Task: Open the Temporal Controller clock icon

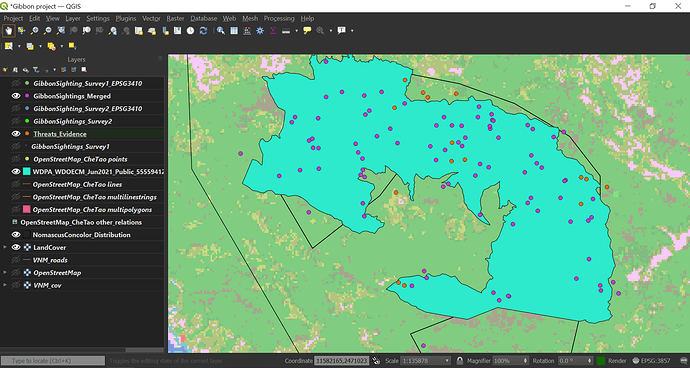Action: (190, 31)
